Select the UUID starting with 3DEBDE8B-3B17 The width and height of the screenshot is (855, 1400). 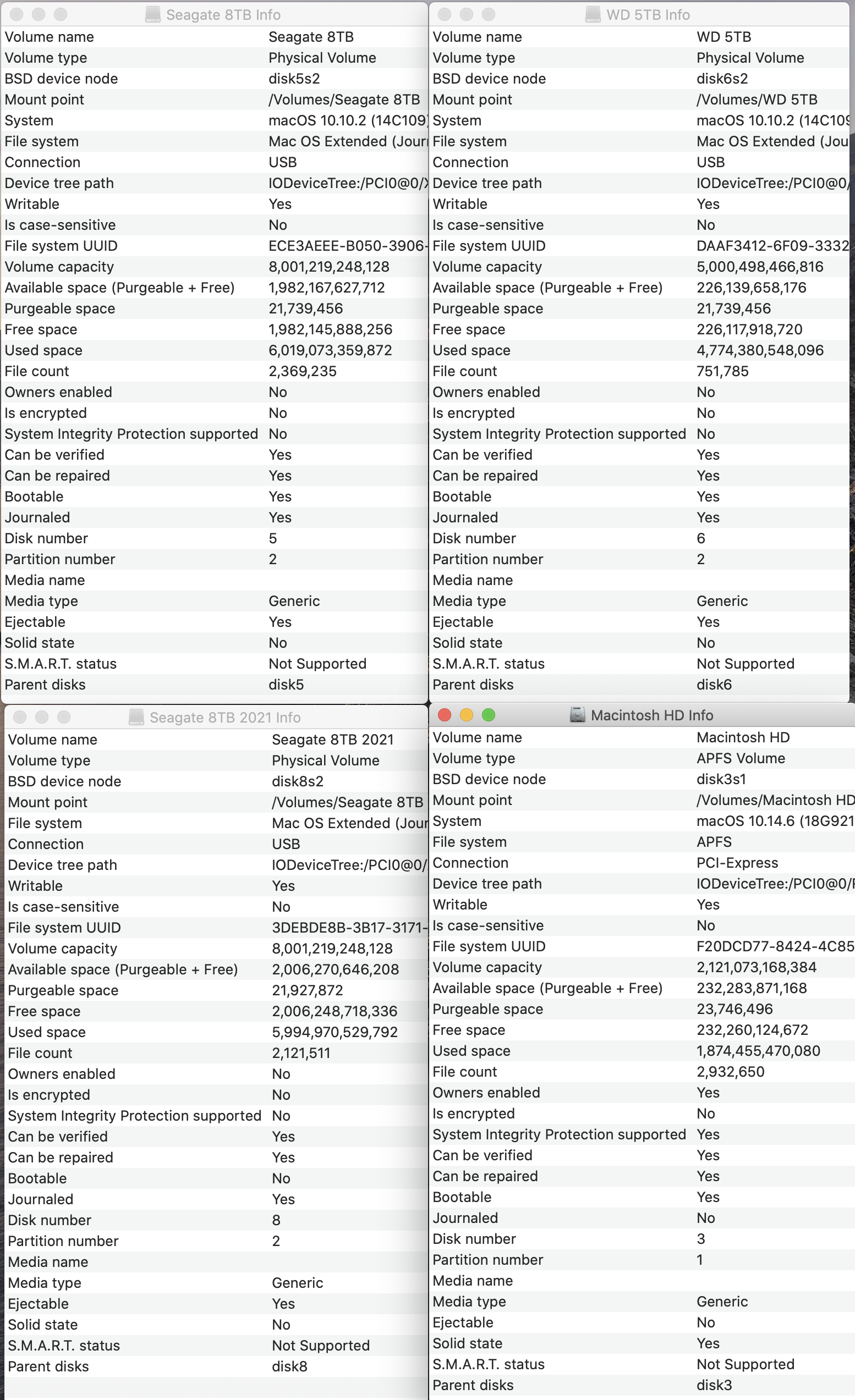coord(349,928)
